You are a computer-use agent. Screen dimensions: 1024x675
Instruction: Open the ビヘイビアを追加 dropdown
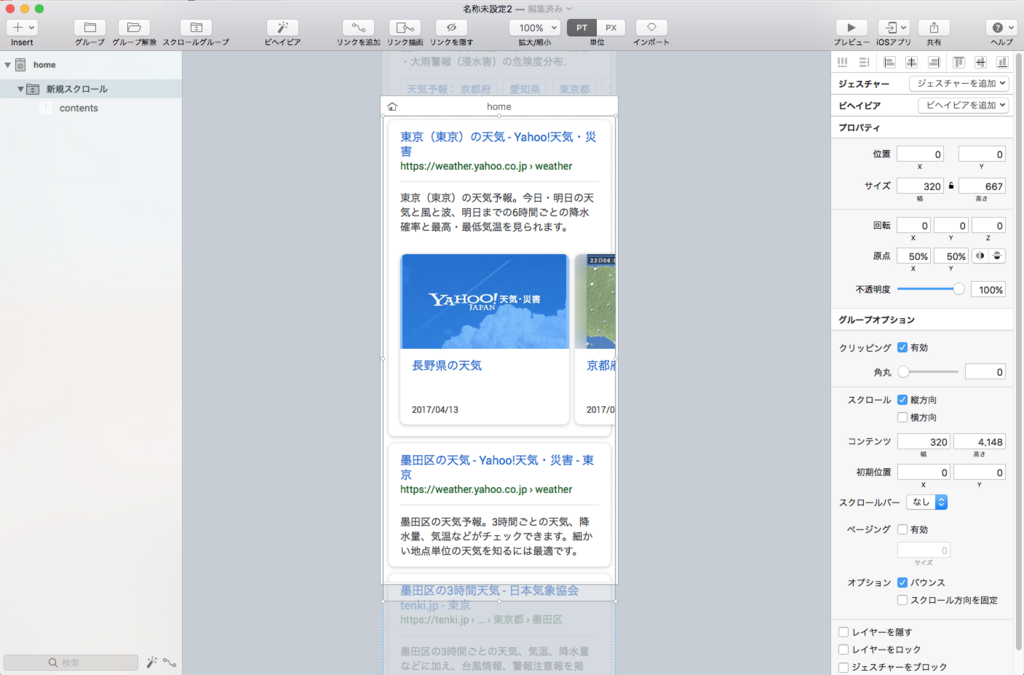click(963, 105)
